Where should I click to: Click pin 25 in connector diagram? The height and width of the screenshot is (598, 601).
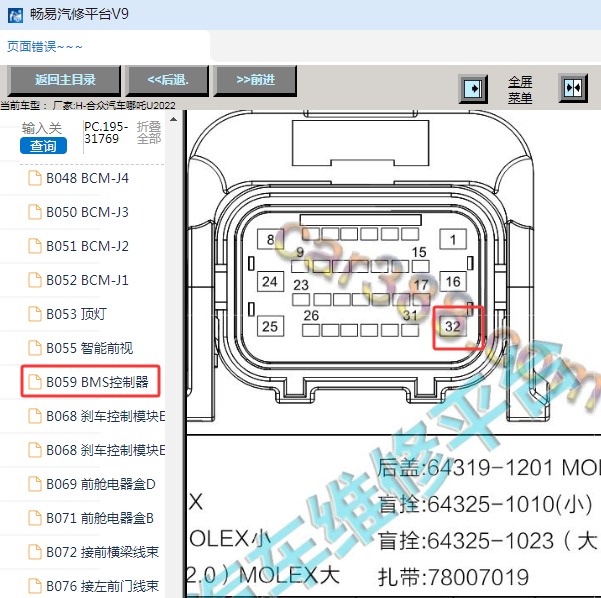(x=270, y=326)
